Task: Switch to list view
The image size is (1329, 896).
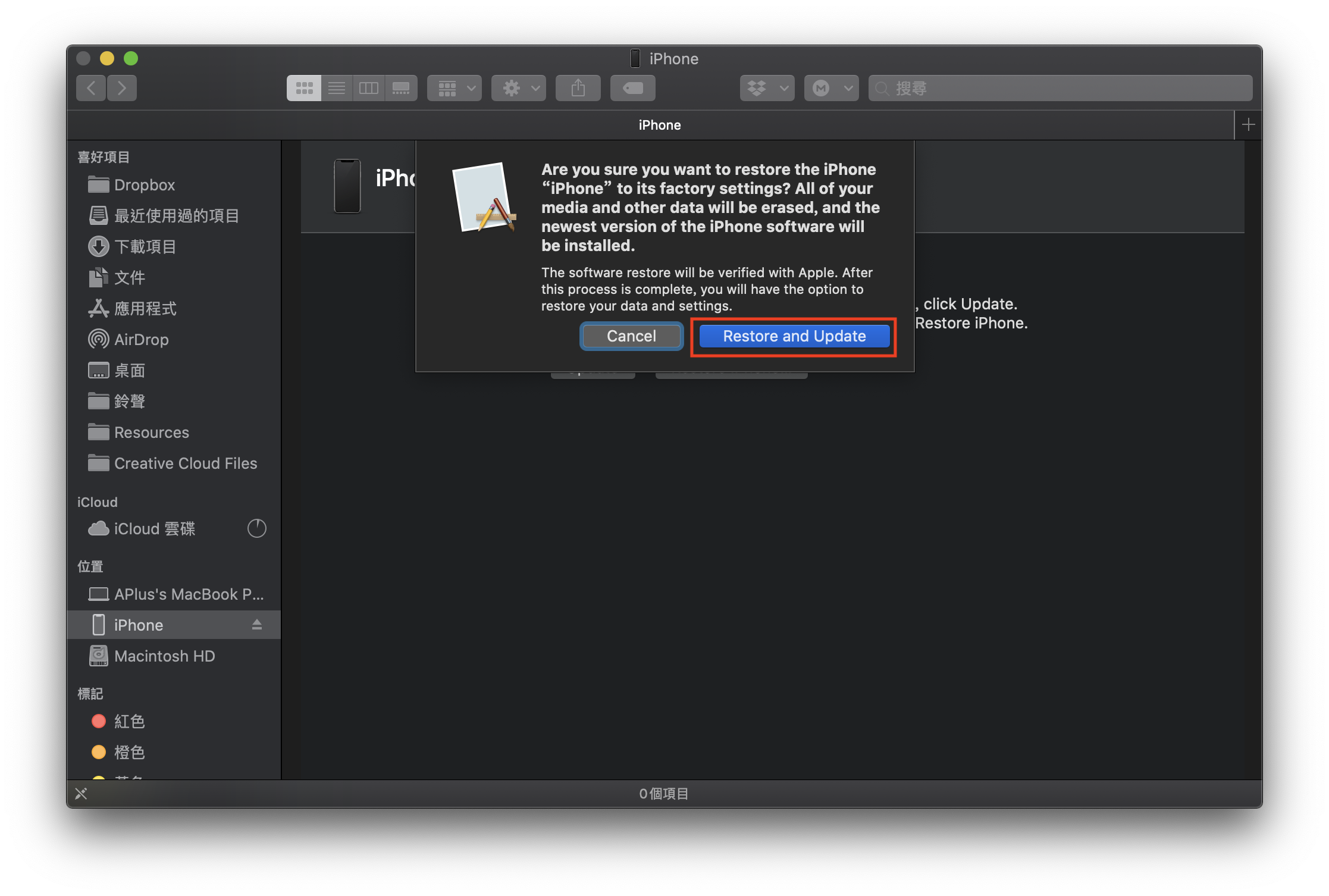Action: click(x=337, y=88)
